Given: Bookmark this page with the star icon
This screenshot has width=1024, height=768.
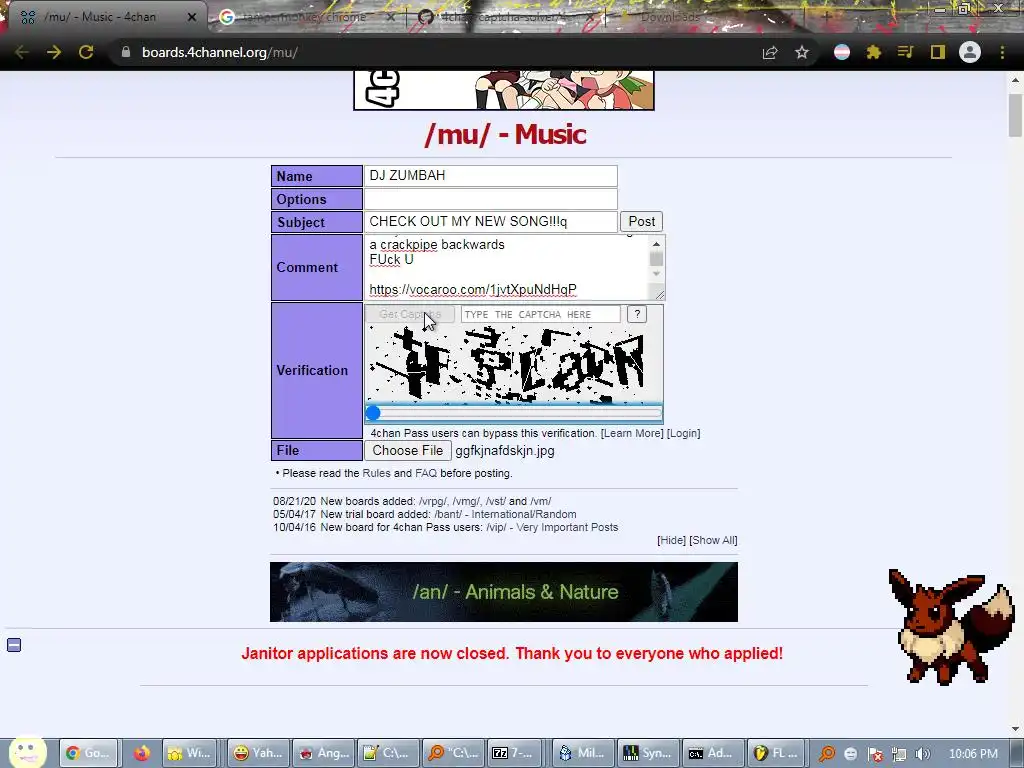Looking at the screenshot, I should [802, 52].
